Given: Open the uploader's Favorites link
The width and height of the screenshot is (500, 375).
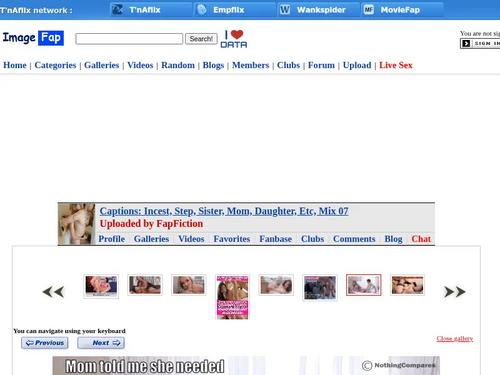Looking at the screenshot, I should point(232,239).
